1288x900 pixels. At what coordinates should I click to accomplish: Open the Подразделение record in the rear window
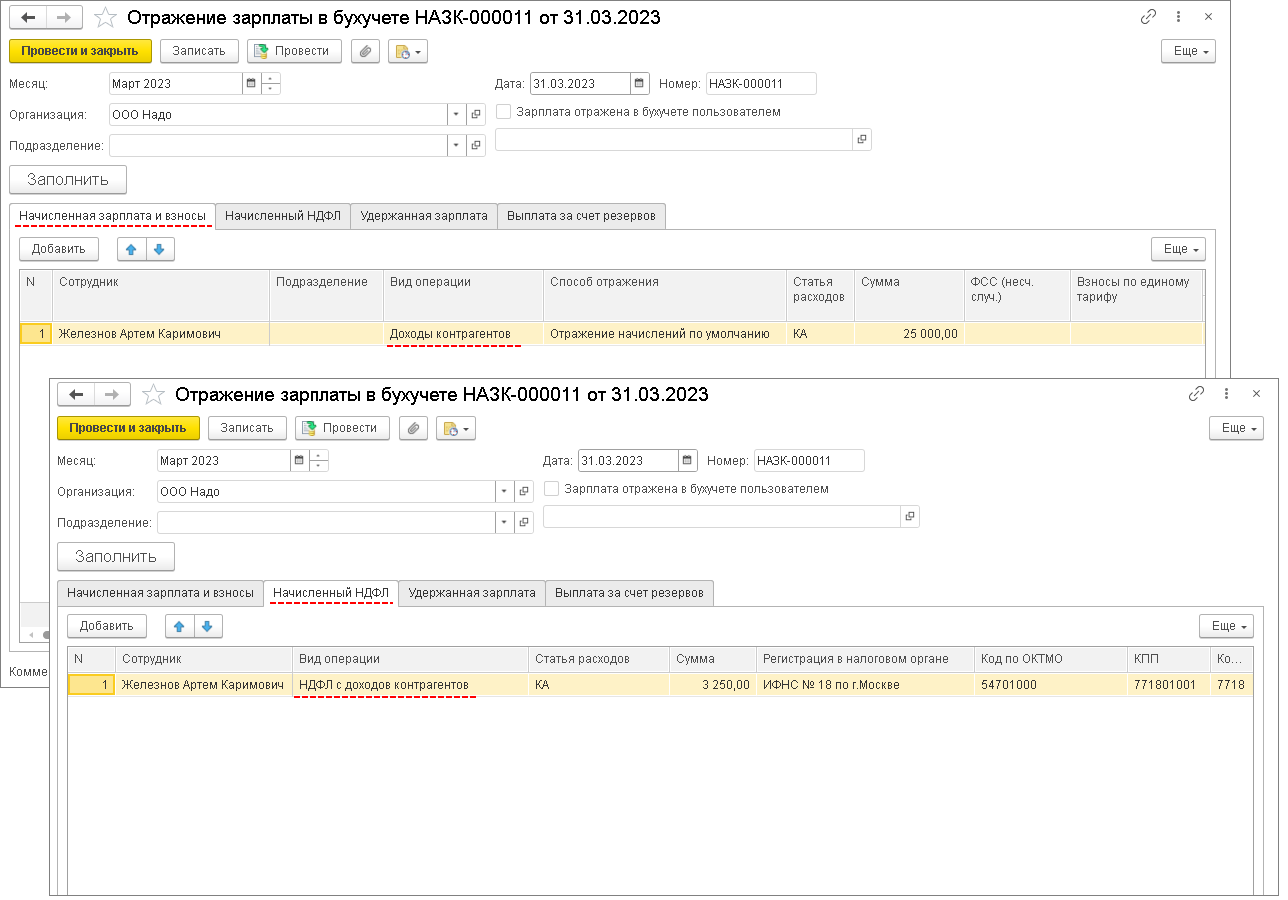[476, 146]
